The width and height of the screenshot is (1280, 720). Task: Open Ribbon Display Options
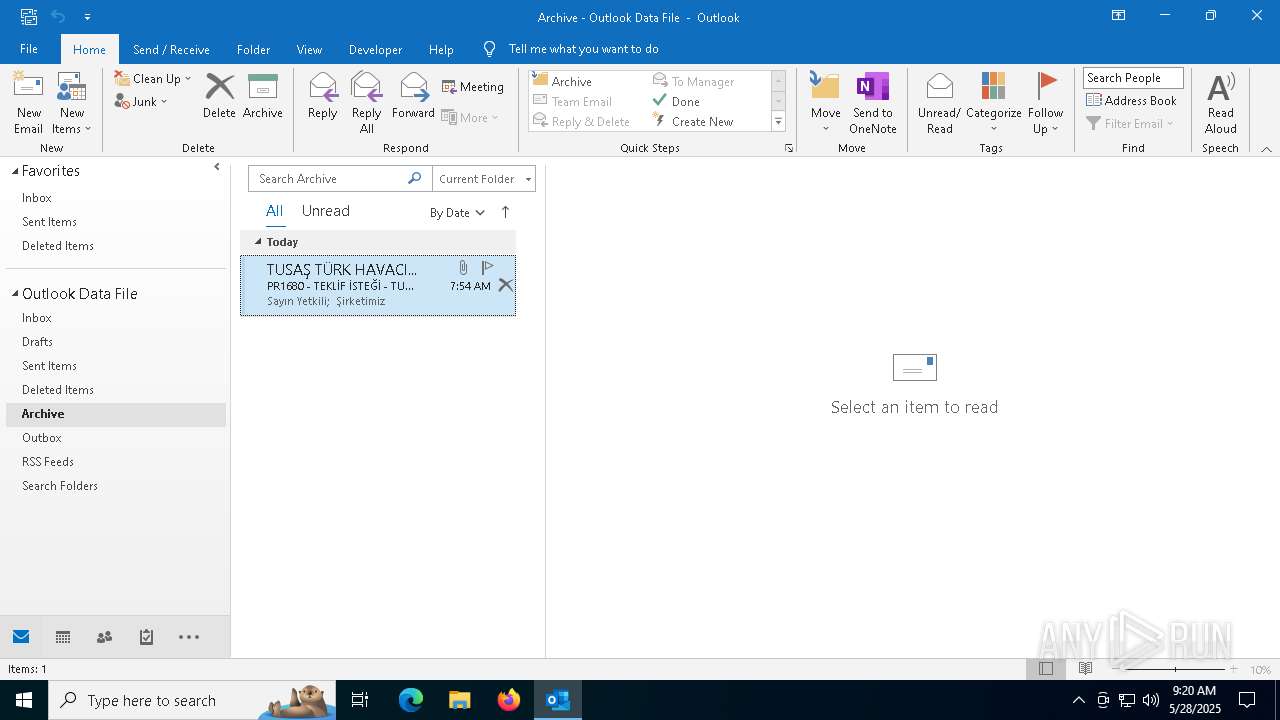coord(1118,16)
